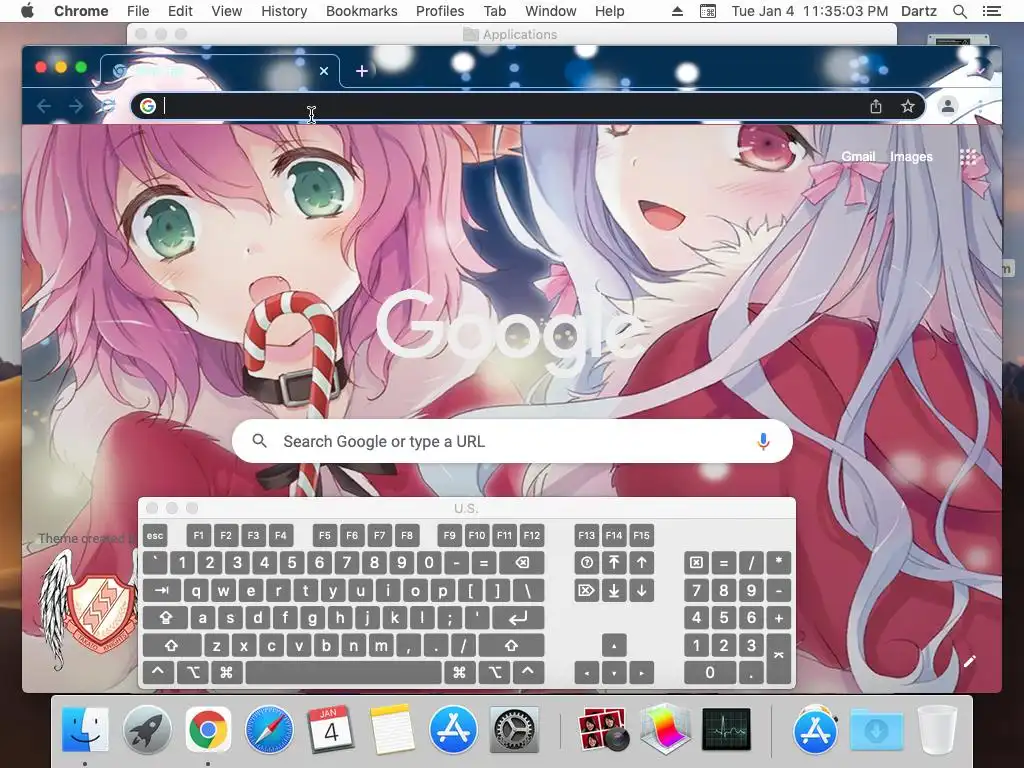Start voice search with microphone icon
The width and height of the screenshot is (1024, 768).
[763, 441]
